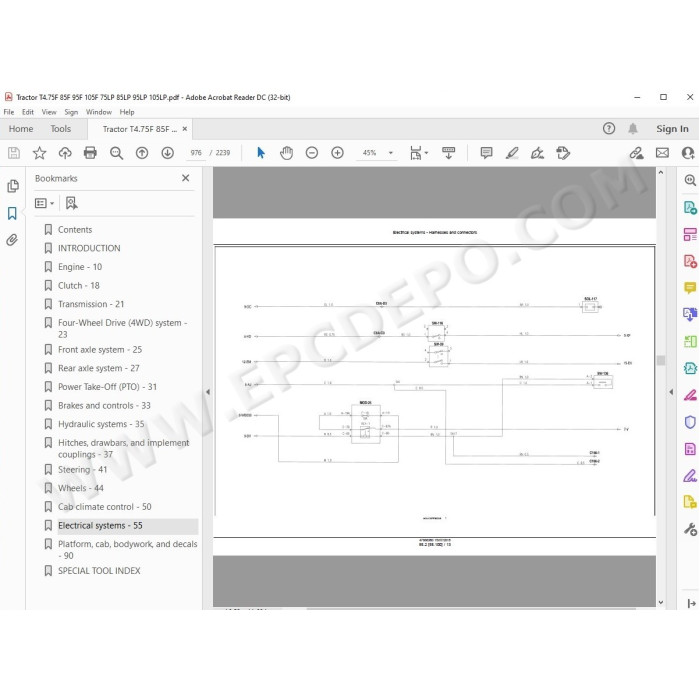
Task: Open the Sign menu
Action: [71, 112]
